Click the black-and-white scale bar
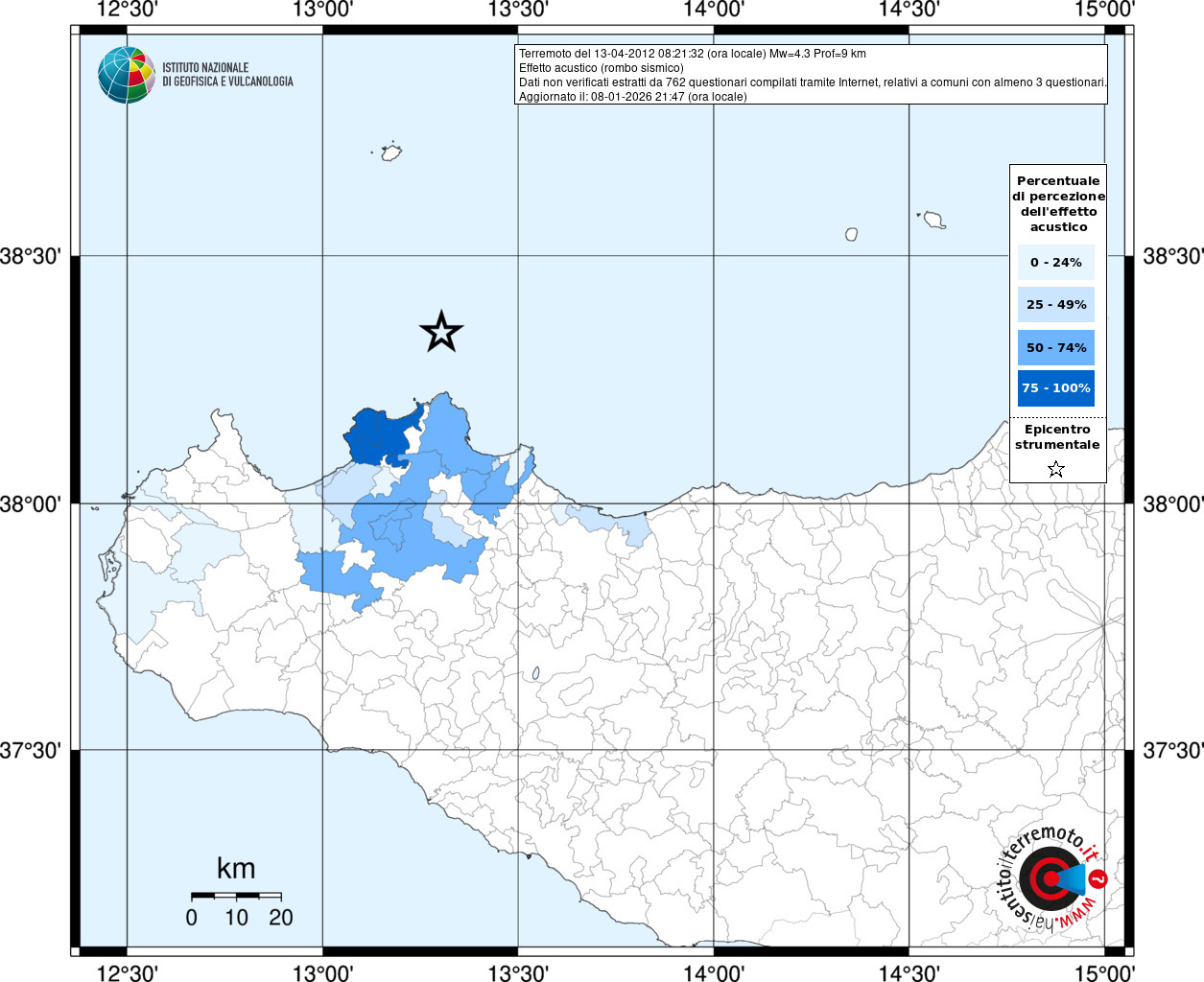The height and width of the screenshot is (982, 1204). tap(236, 896)
